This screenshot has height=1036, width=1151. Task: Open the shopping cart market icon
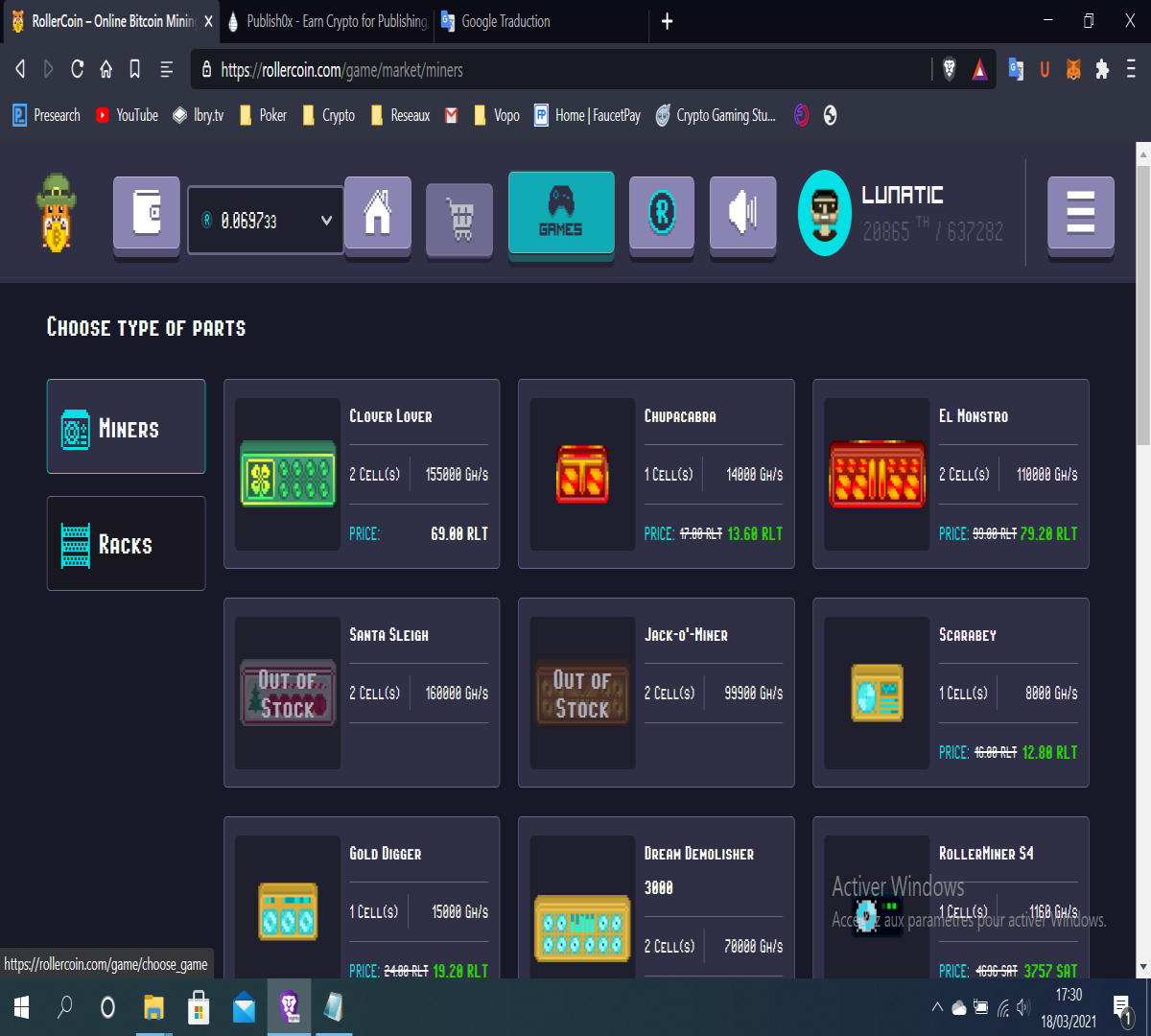[459, 221]
